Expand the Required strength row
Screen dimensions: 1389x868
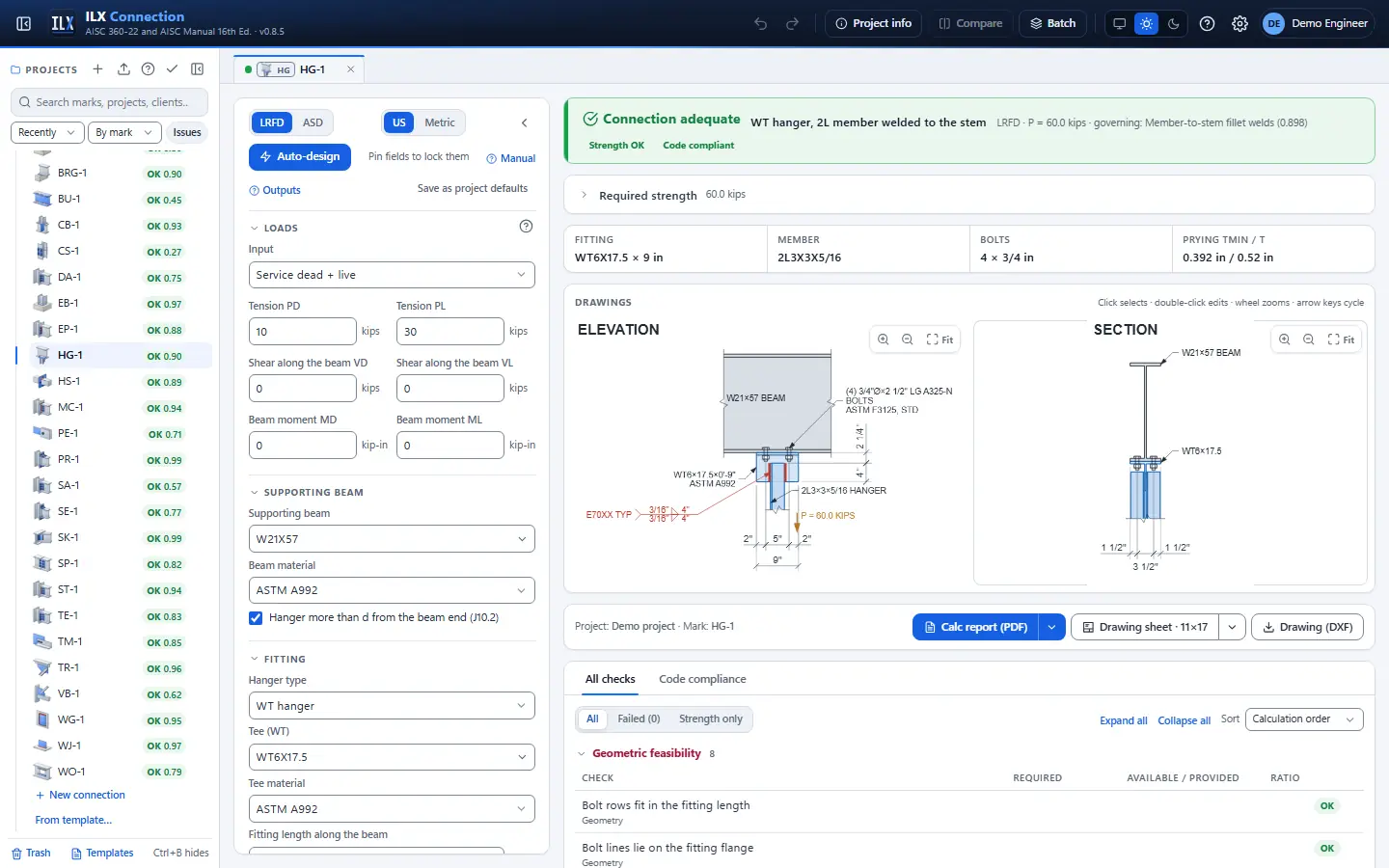(x=968, y=195)
